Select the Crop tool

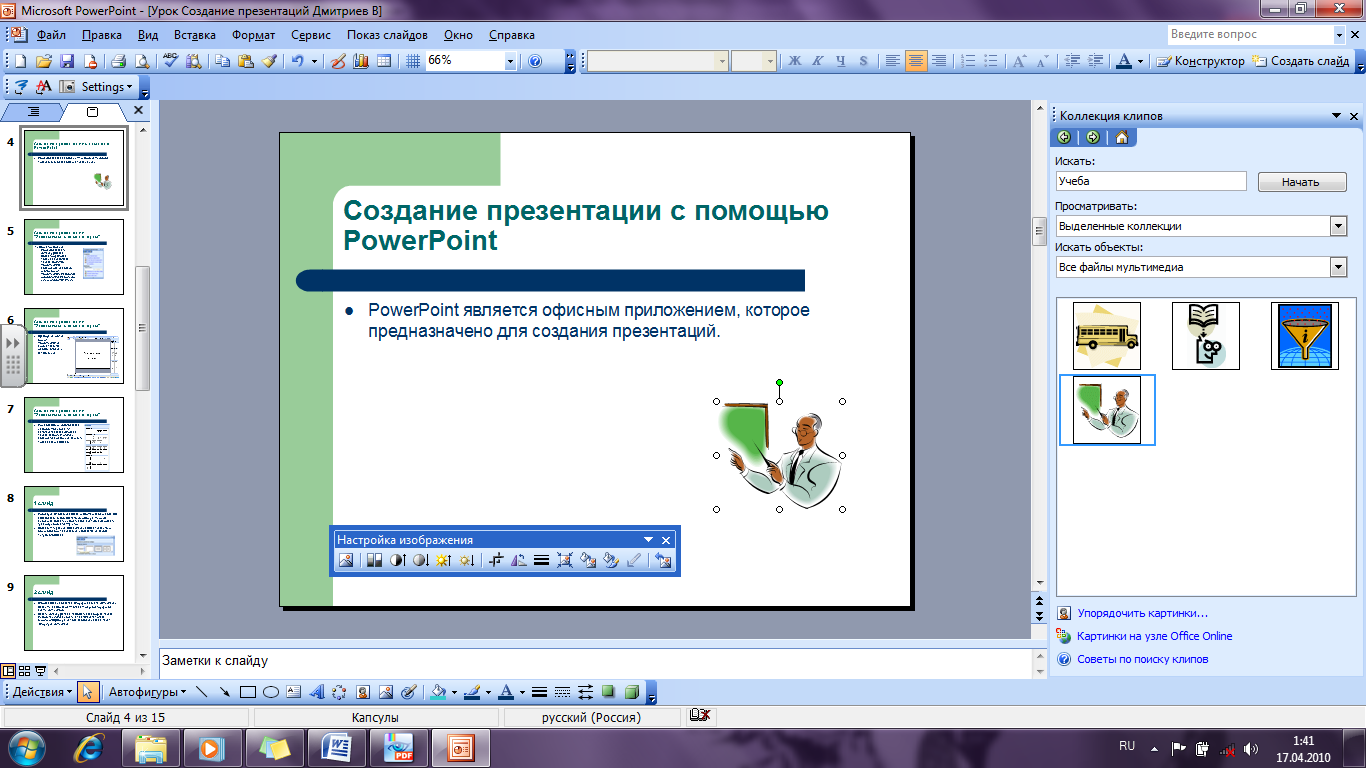[496, 561]
